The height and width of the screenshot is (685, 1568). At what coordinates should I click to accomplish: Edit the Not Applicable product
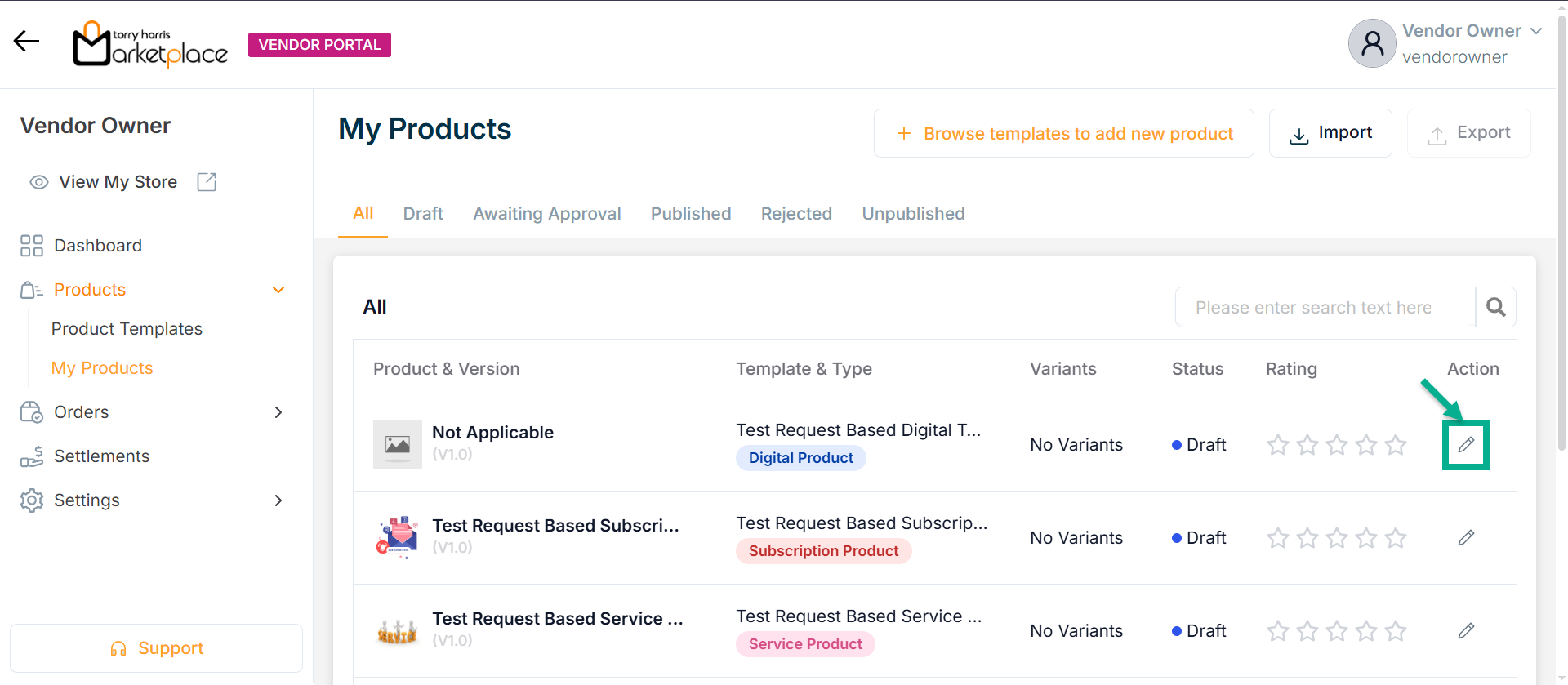(x=1466, y=445)
